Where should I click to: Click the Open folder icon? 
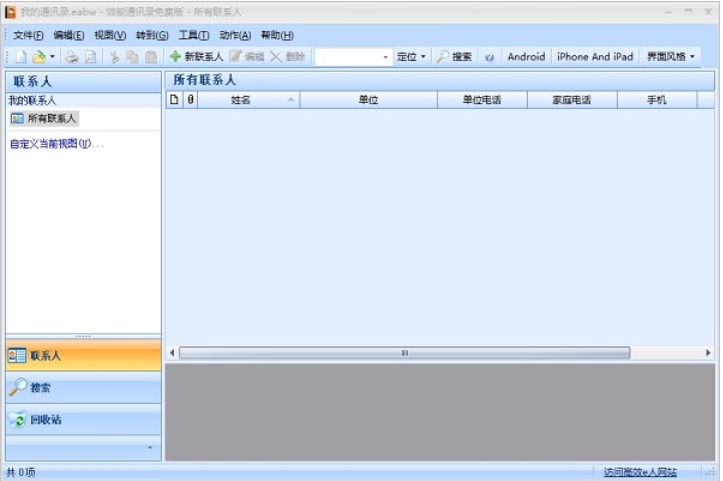click(x=39, y=57)
